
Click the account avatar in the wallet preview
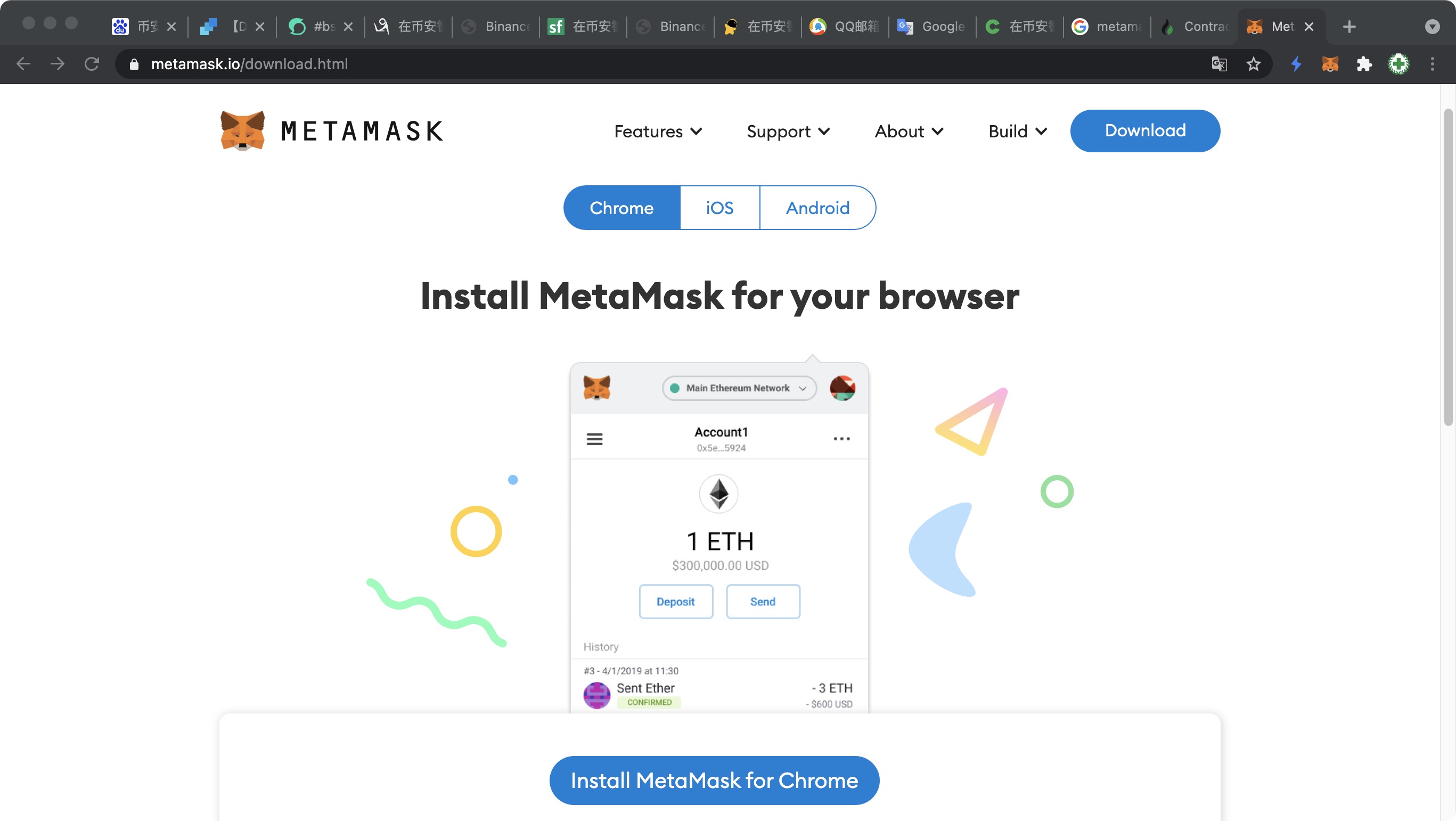tap(842, 388)
